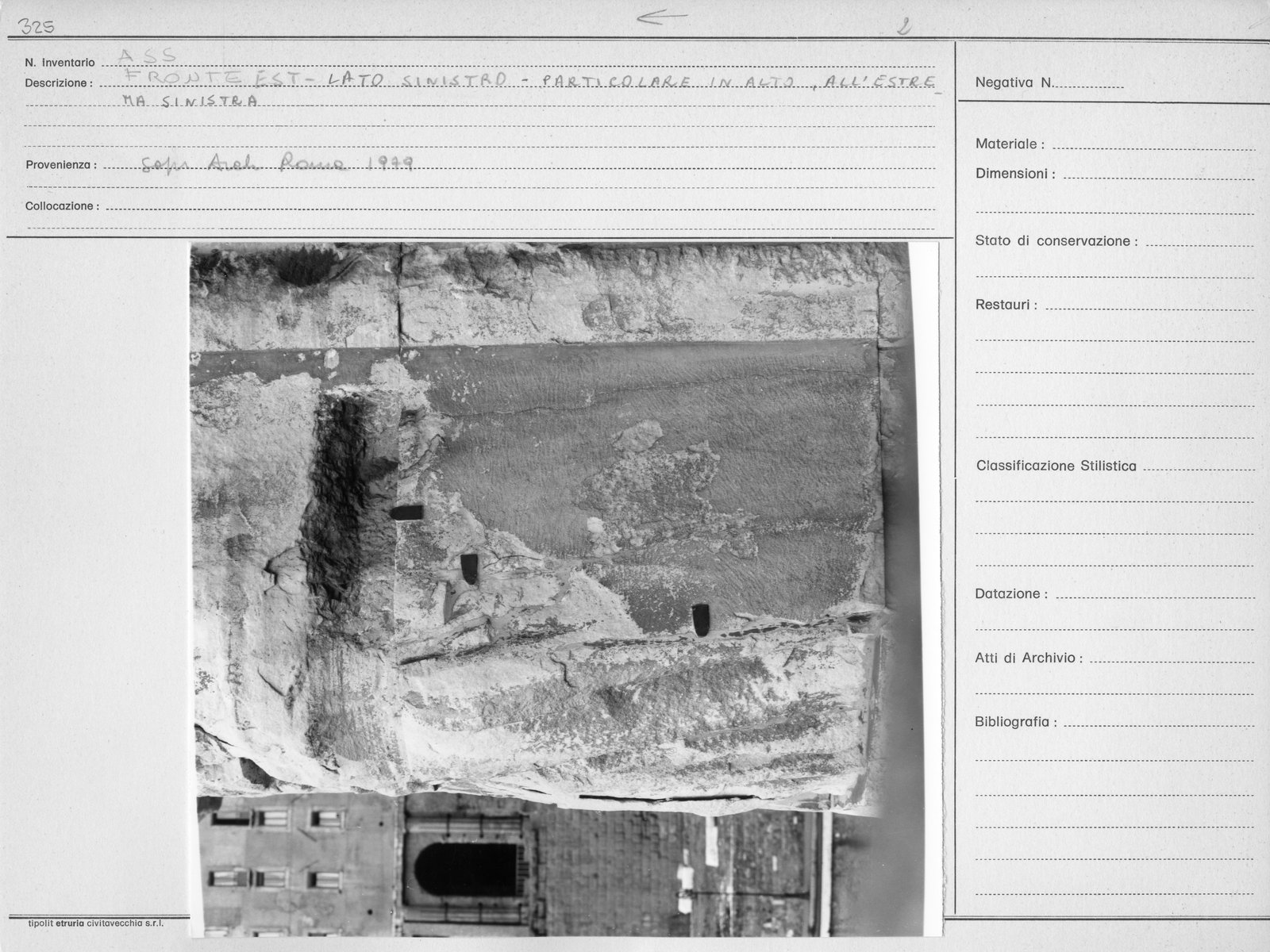
Task: Click the handwritten 'Sopr. Arch. Roma 1979' entry
Action: (x=276, y=164)
